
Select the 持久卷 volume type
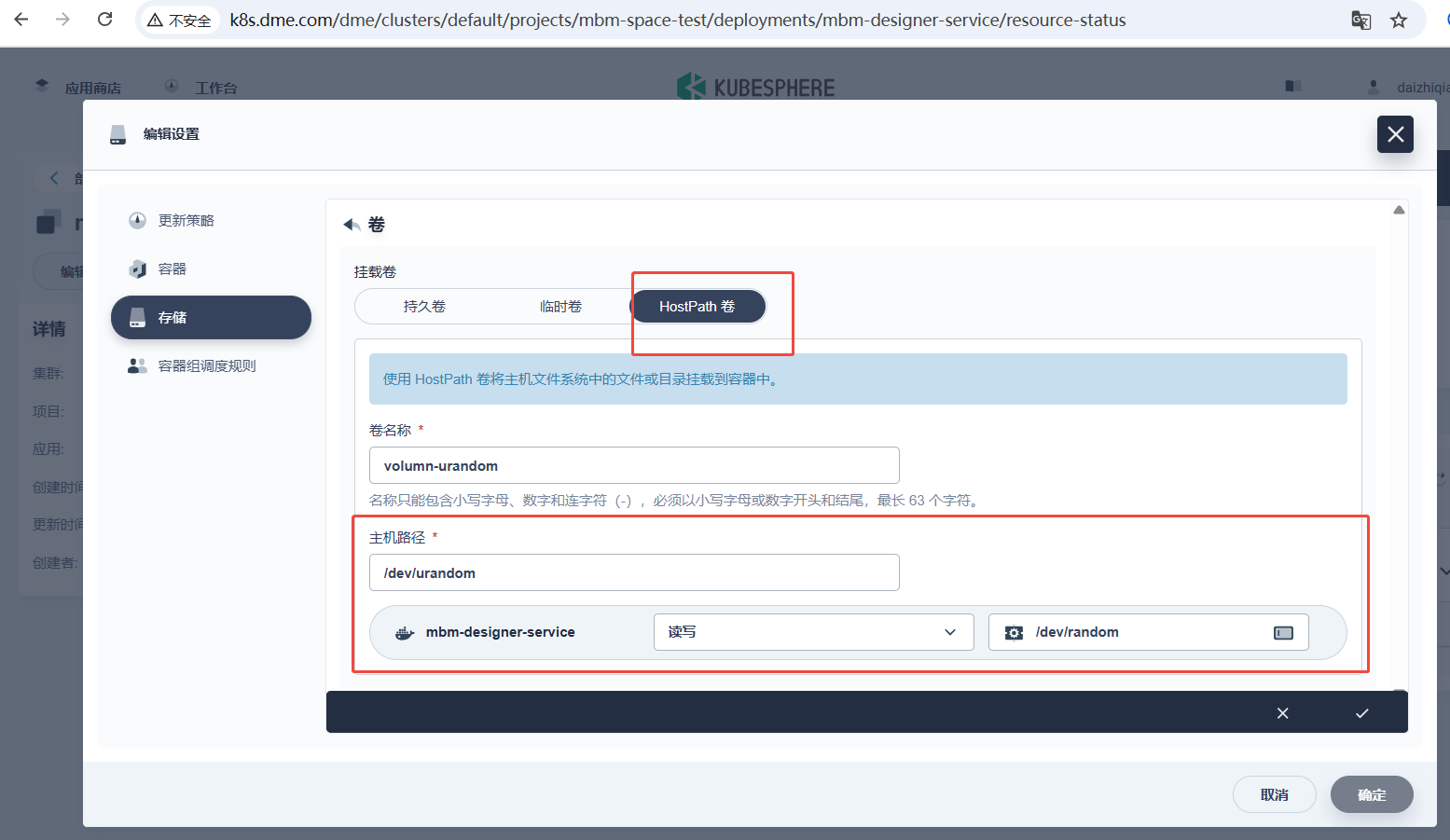424,307
